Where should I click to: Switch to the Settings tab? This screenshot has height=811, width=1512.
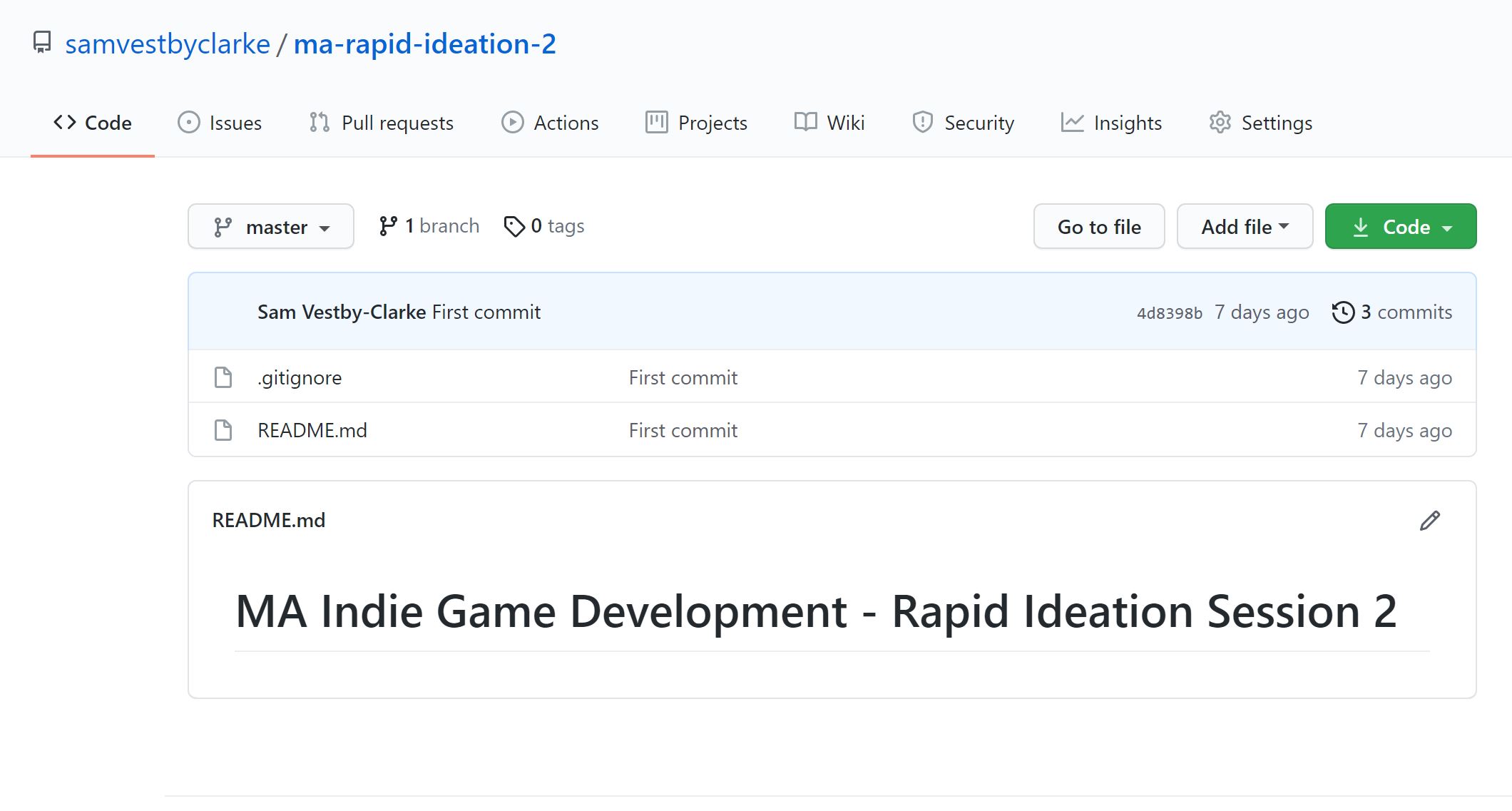pos(1276,123)
